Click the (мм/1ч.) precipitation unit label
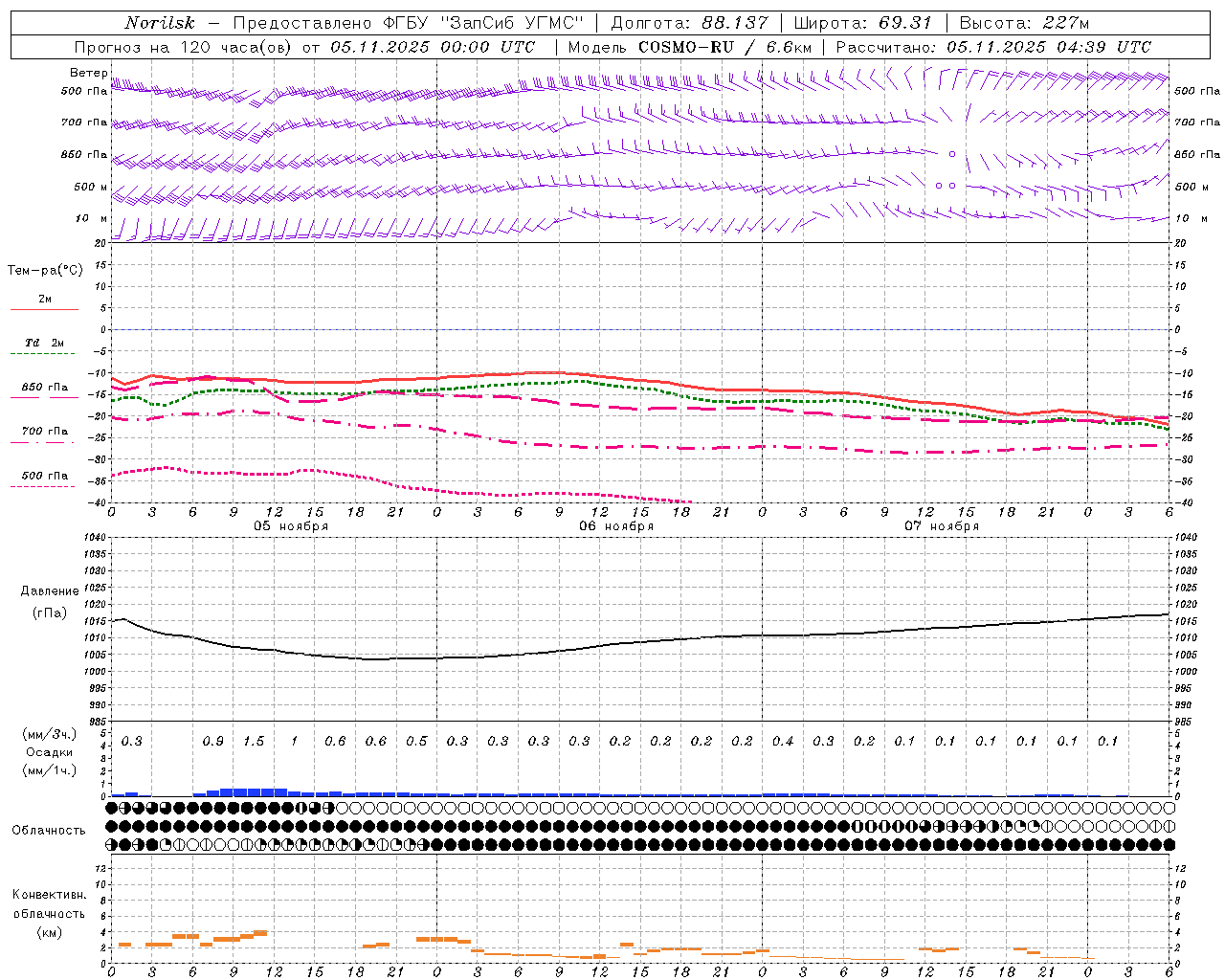The width and height of the screenshot is (1225, 980). click(x=50, y=770)
